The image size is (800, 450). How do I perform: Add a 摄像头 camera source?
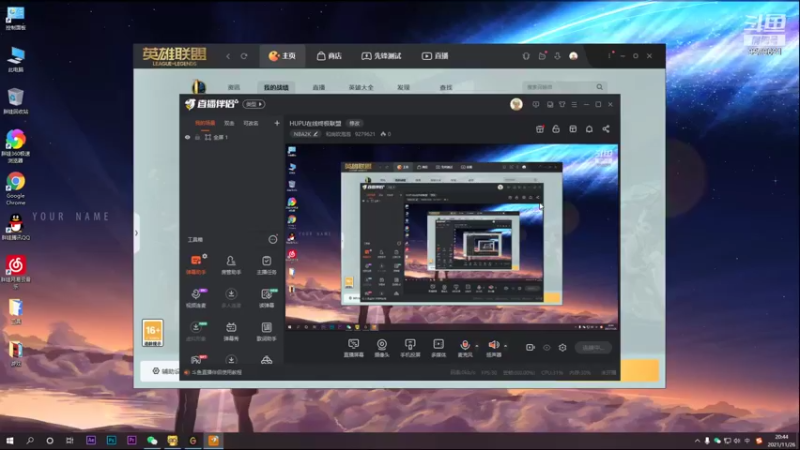coord(382,348)
